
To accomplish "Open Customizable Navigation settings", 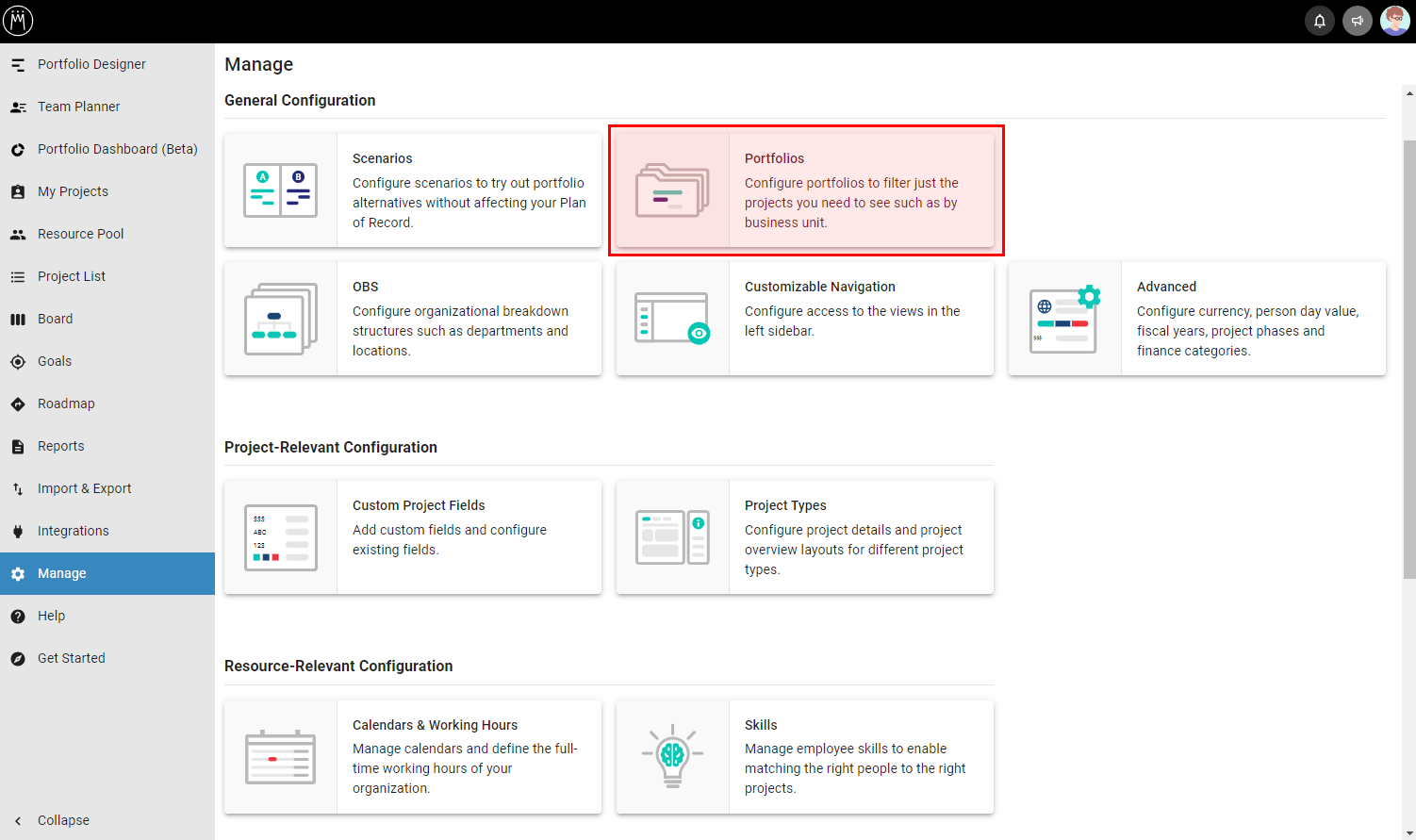I will click(805, 319).
